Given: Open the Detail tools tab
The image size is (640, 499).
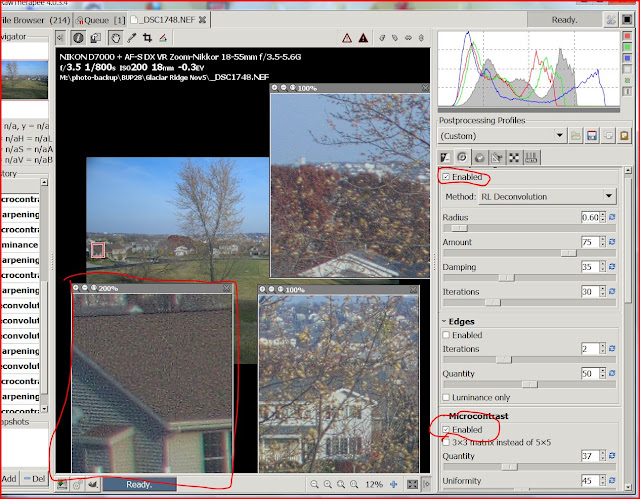Looking at the screenshot, I should [x=462, y=157].
